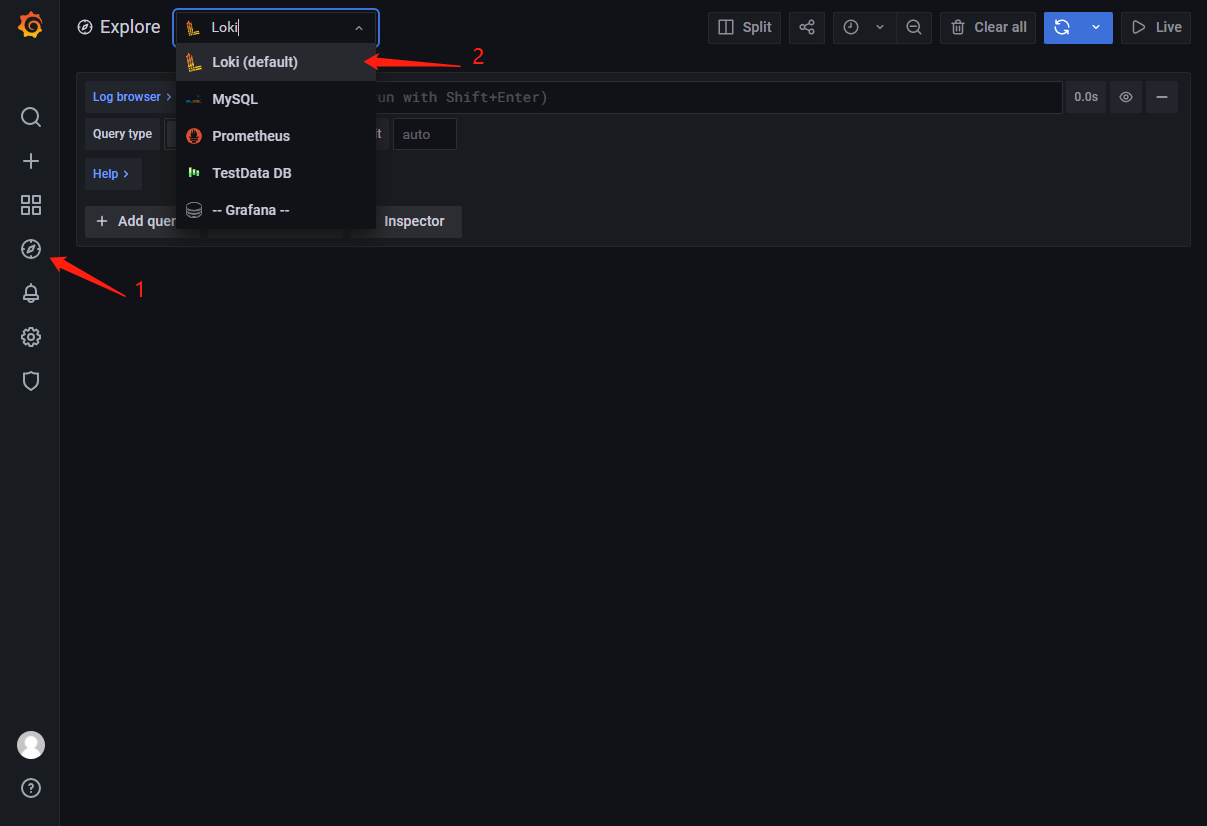Select MySQL data source
The height and width of the screenshot is (826, 1207).
point(276,99)
